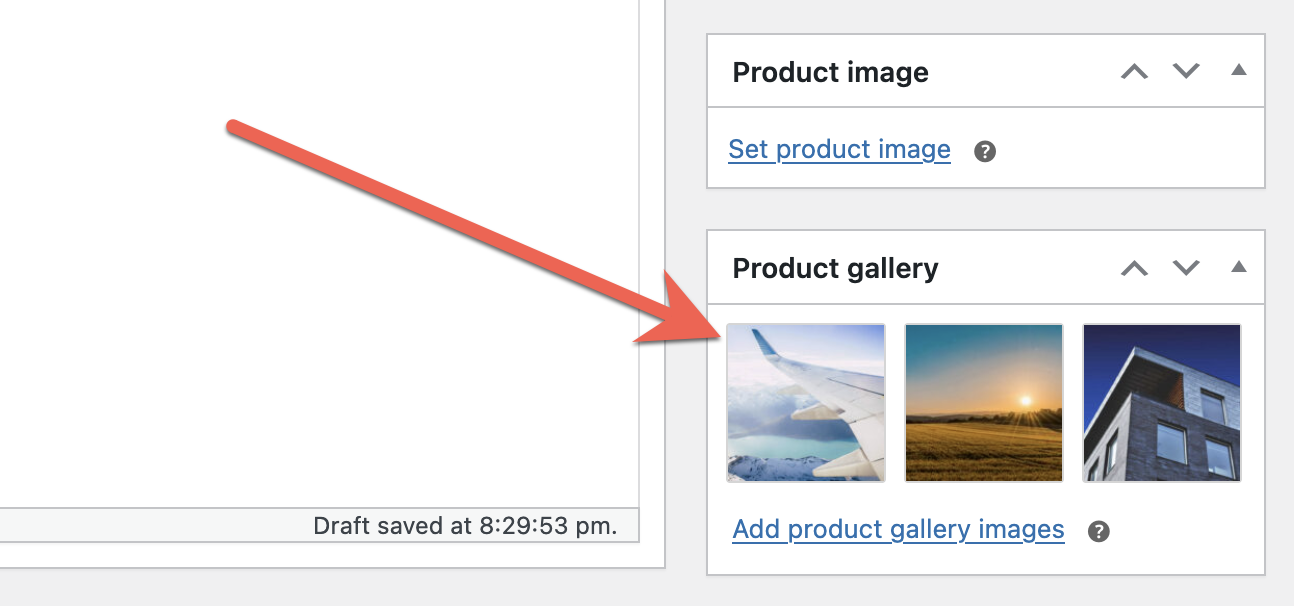
Task: Open help tip beside Add product gallery images
Action: pyautogui.click(x=1099, y=531)
